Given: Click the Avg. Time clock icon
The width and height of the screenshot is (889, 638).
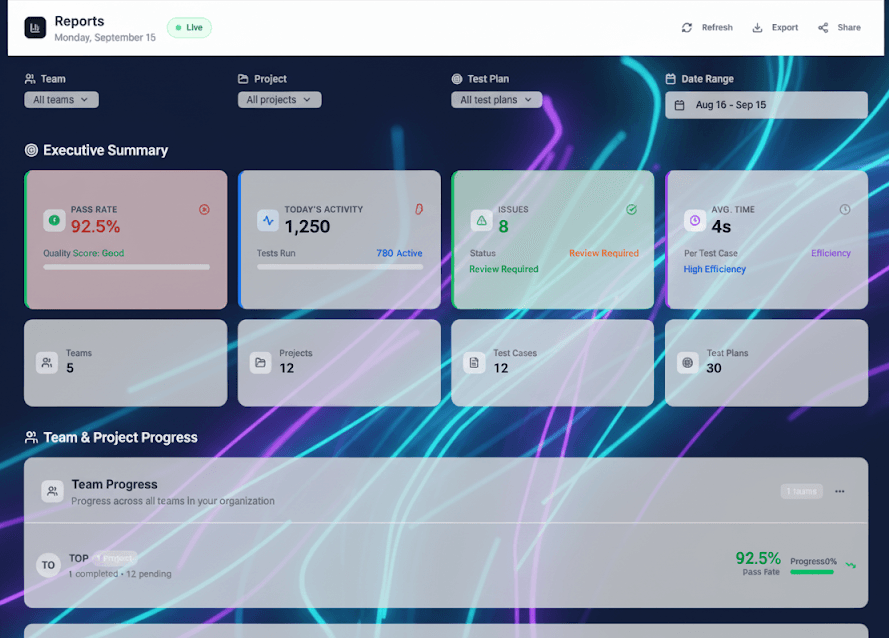Looking at the screenshot, I should 694,219.
